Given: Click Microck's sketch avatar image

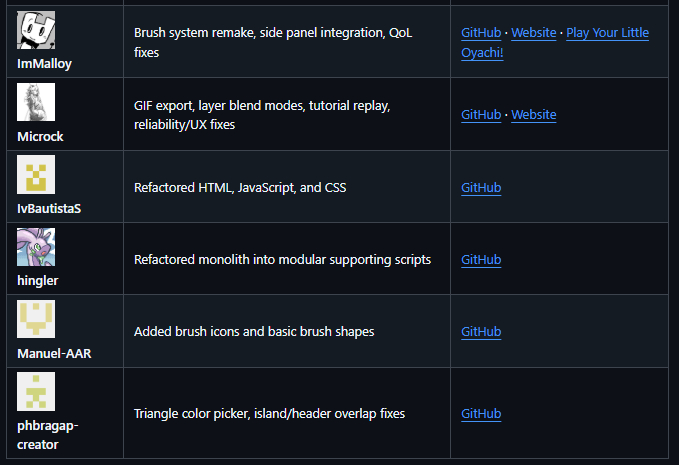Looking at the screenshot, I should pos(36,102).
